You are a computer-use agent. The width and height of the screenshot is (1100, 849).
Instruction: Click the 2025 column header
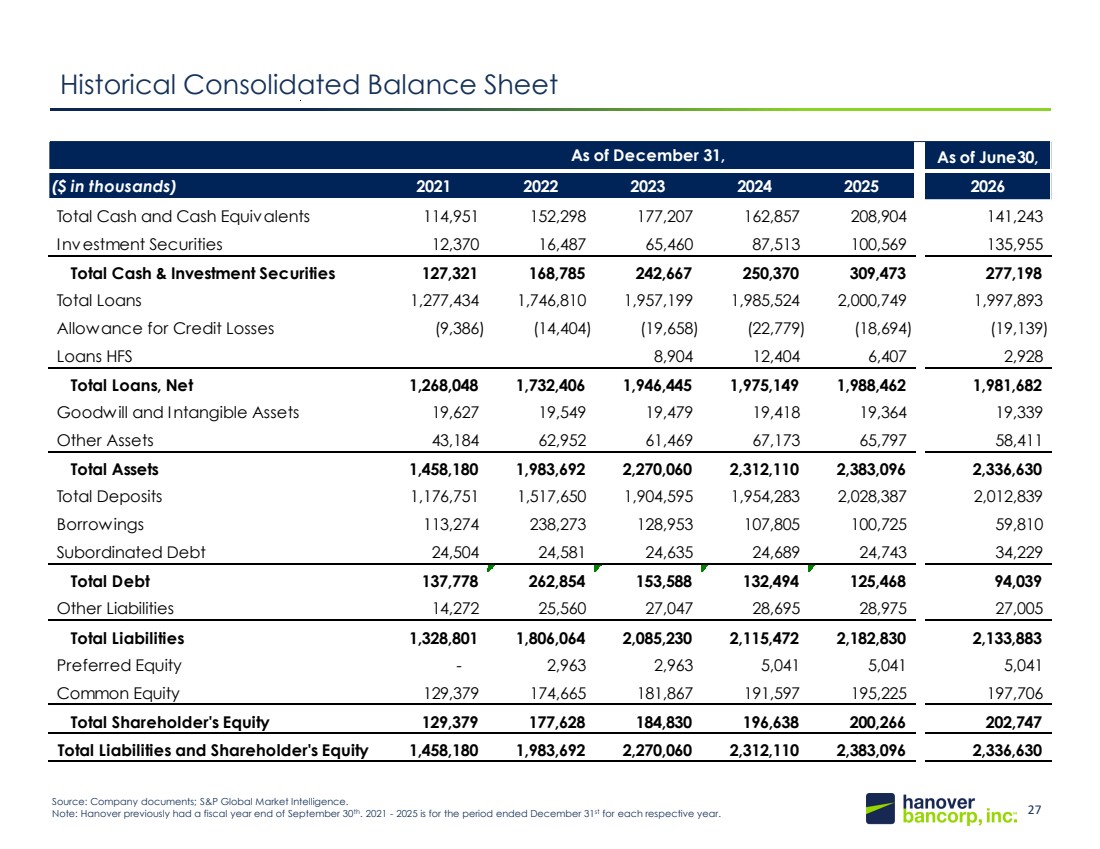tap(861, 187)
